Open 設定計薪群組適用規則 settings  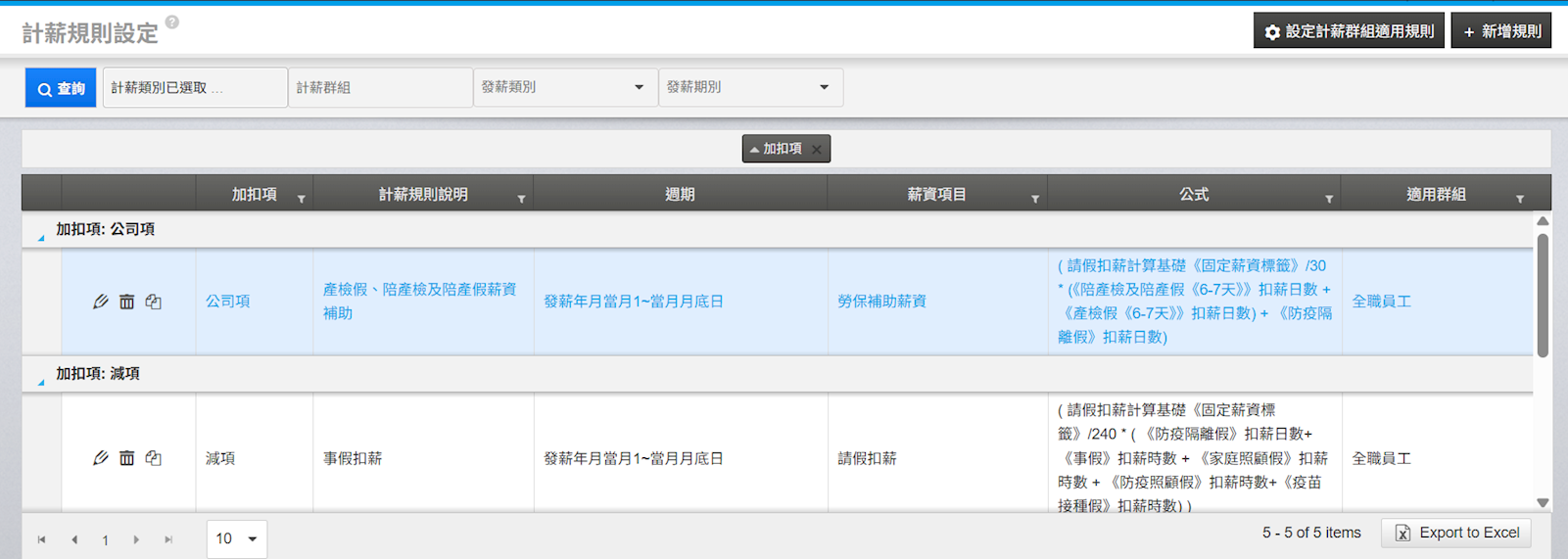click(1349, 31)
